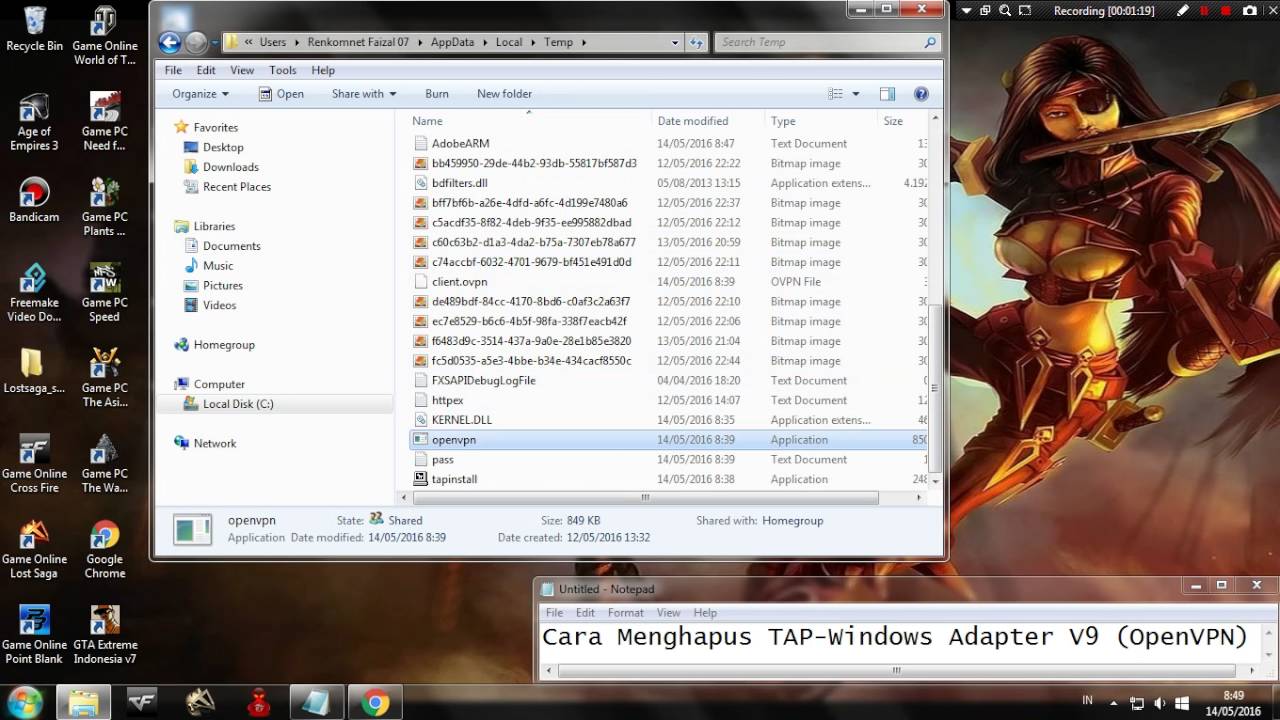
Task: Open address bar history dropdown arrow
Action: (676, 42)
